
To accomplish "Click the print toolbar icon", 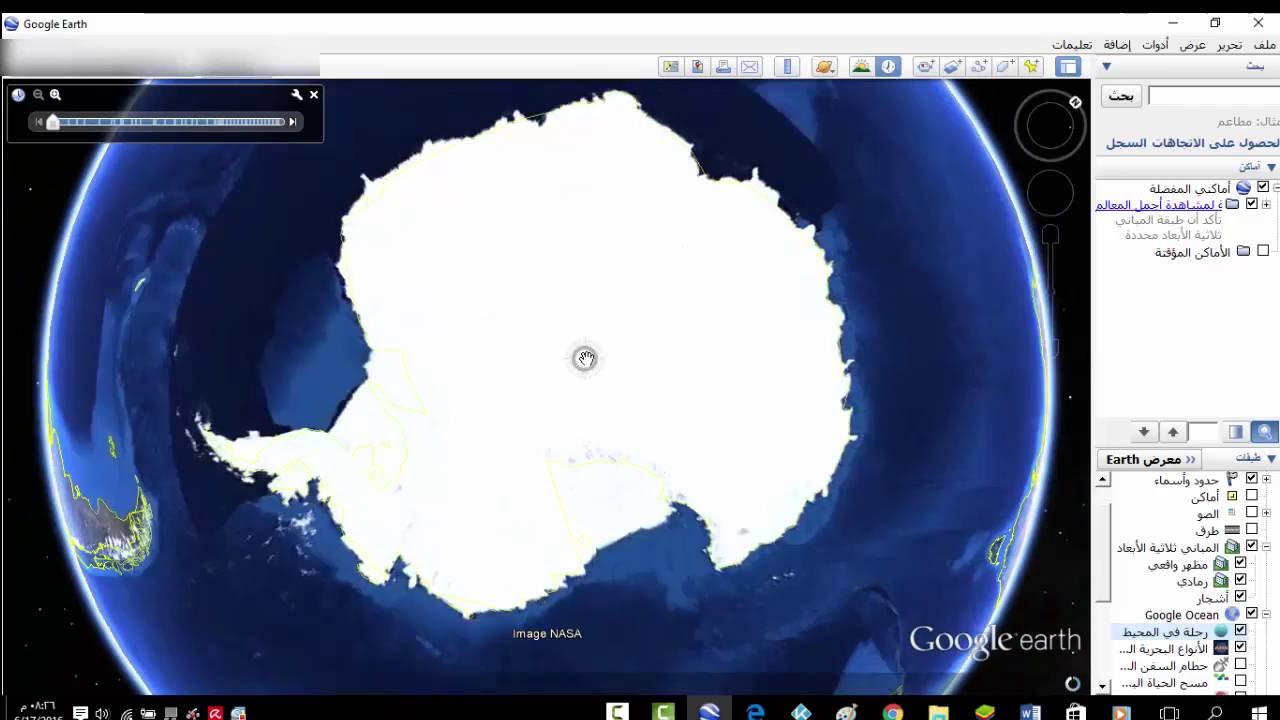I will (x=723, y=67).
